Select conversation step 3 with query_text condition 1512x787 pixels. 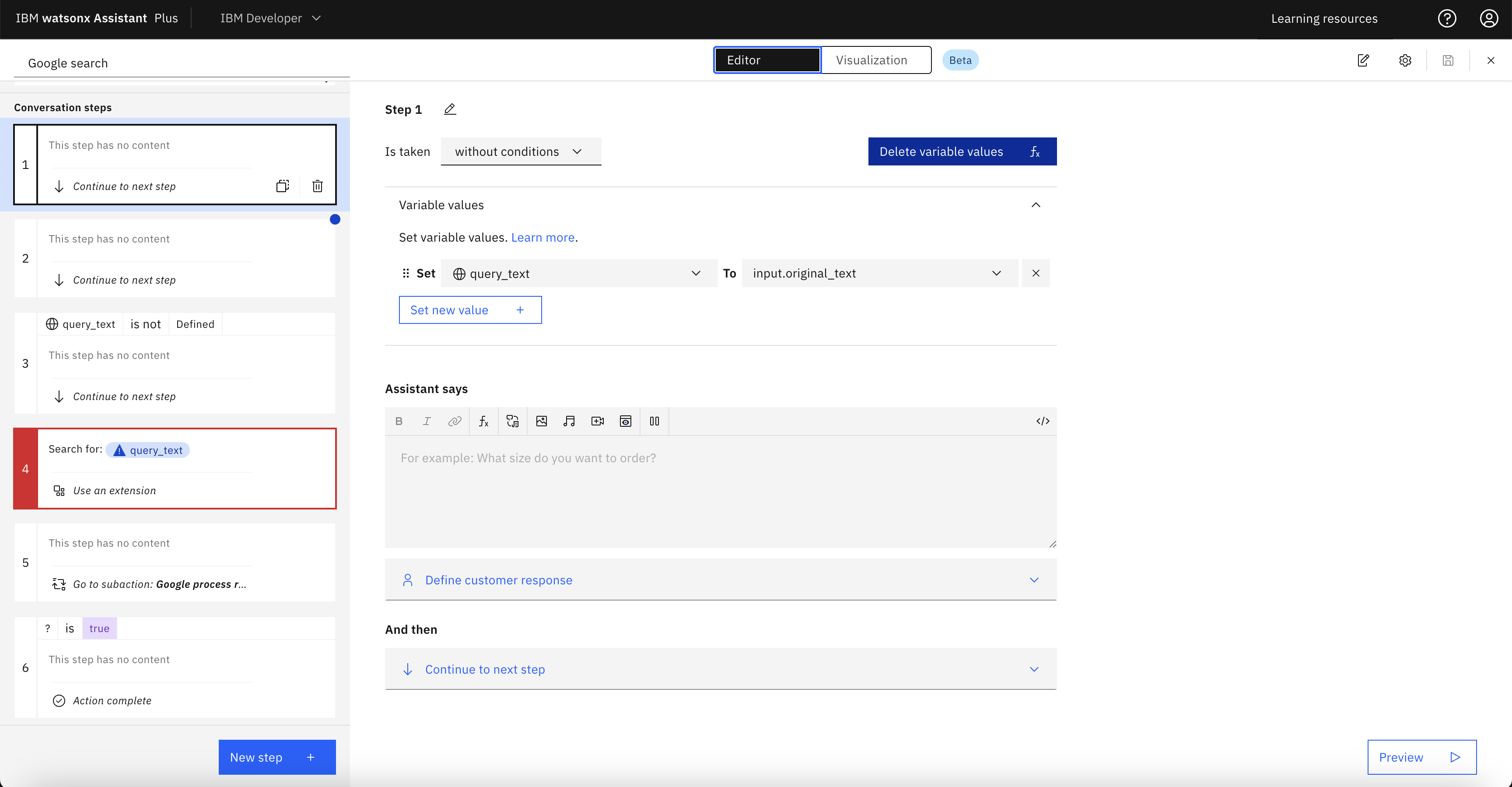[175, 364]
